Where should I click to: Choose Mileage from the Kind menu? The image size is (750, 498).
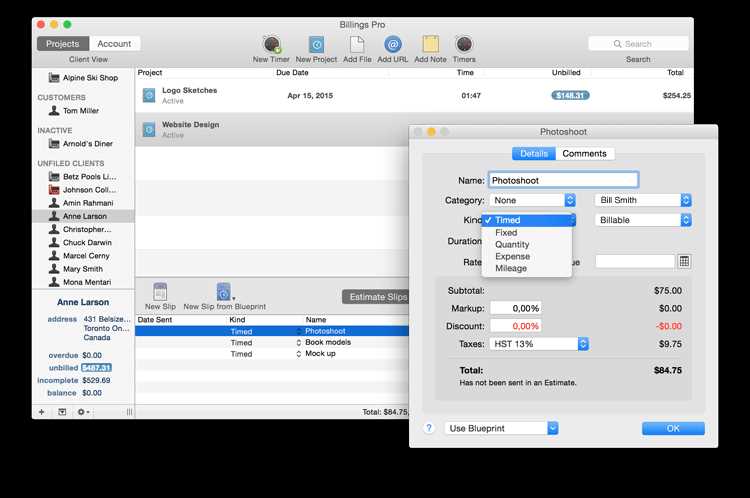tap(527, 268)
